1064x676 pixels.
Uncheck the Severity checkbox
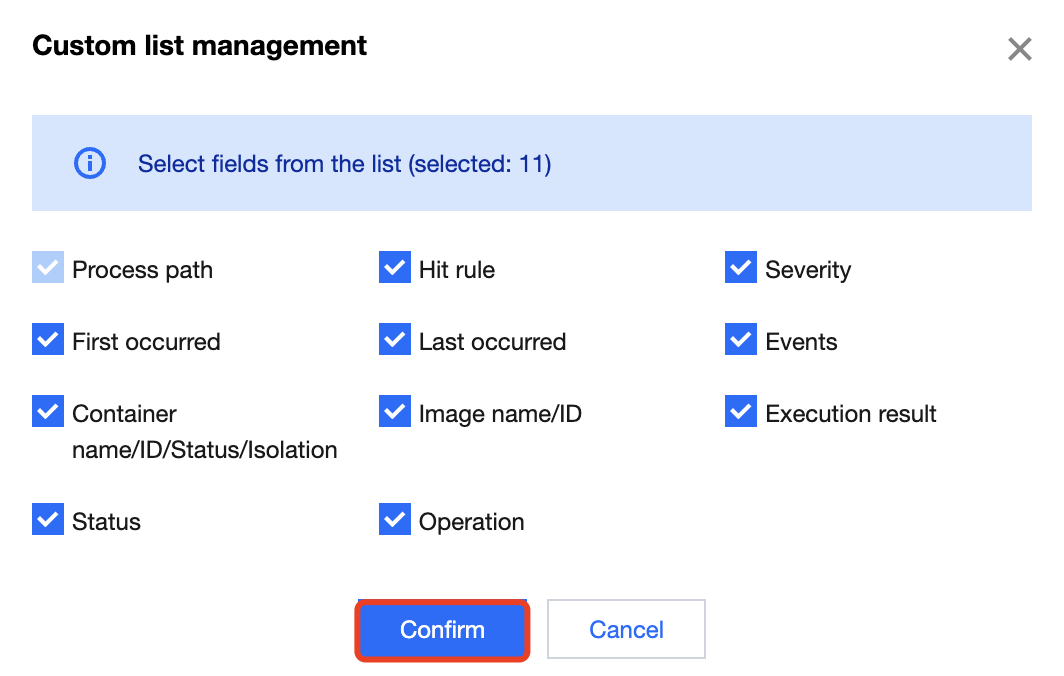tap(741, 269)
